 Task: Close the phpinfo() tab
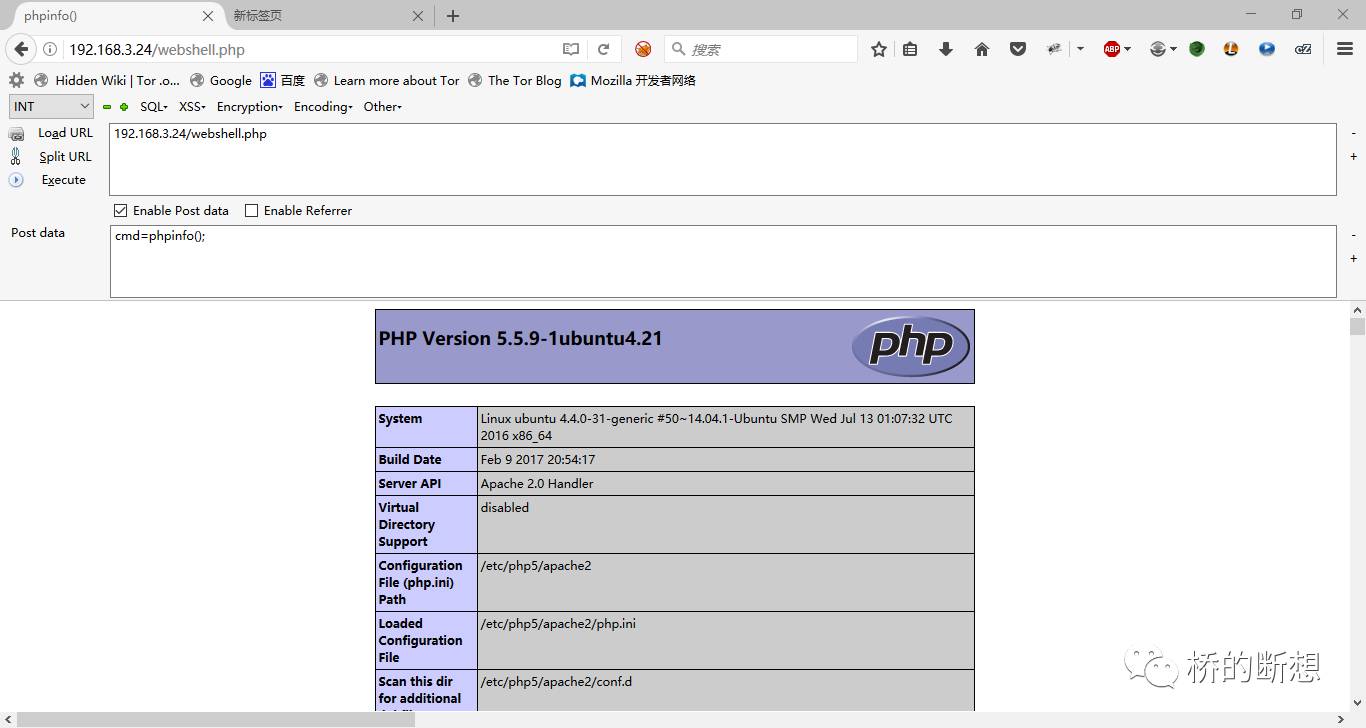(x=208, y=16)
